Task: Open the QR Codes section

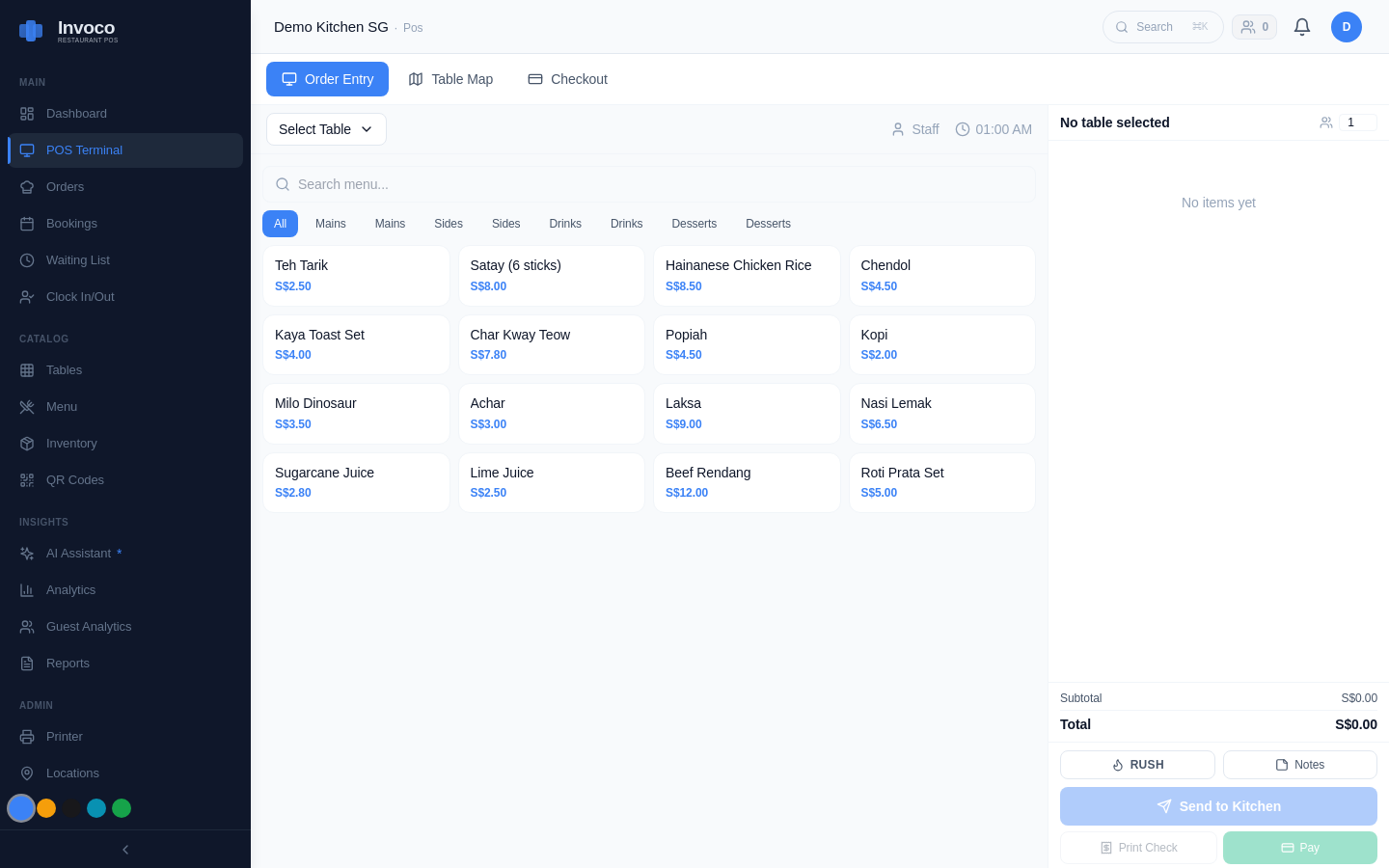Action: click(76, 479)
